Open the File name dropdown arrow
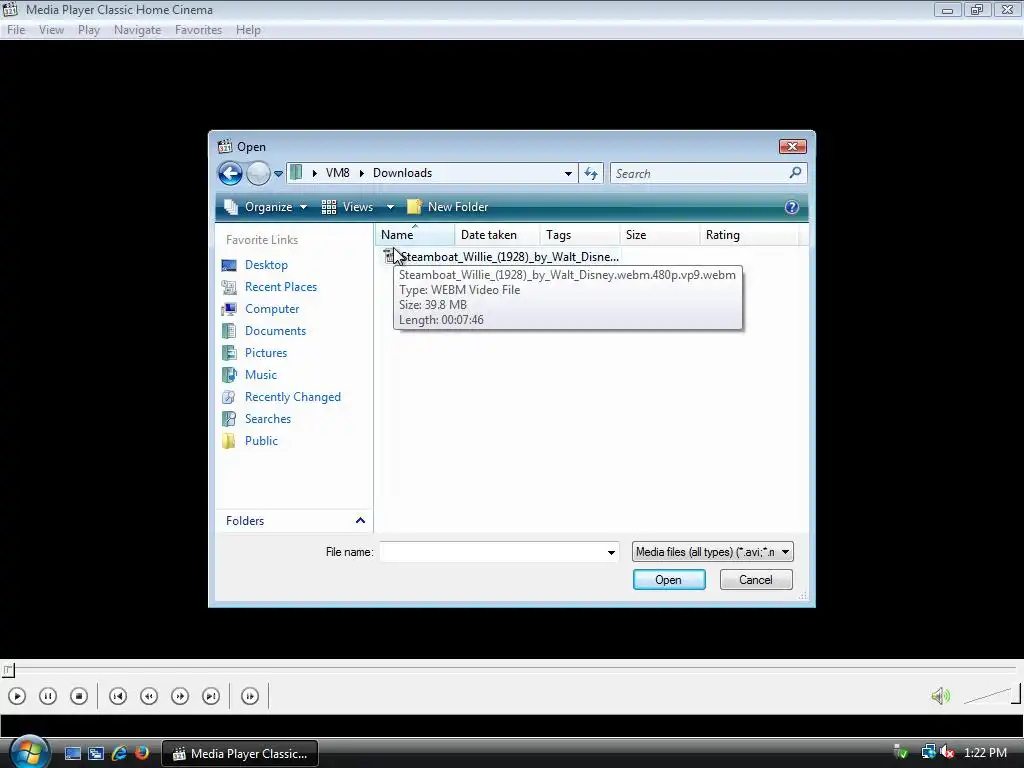The width and height of the screenshot is (1024, 768). click(x=611, y=552)
